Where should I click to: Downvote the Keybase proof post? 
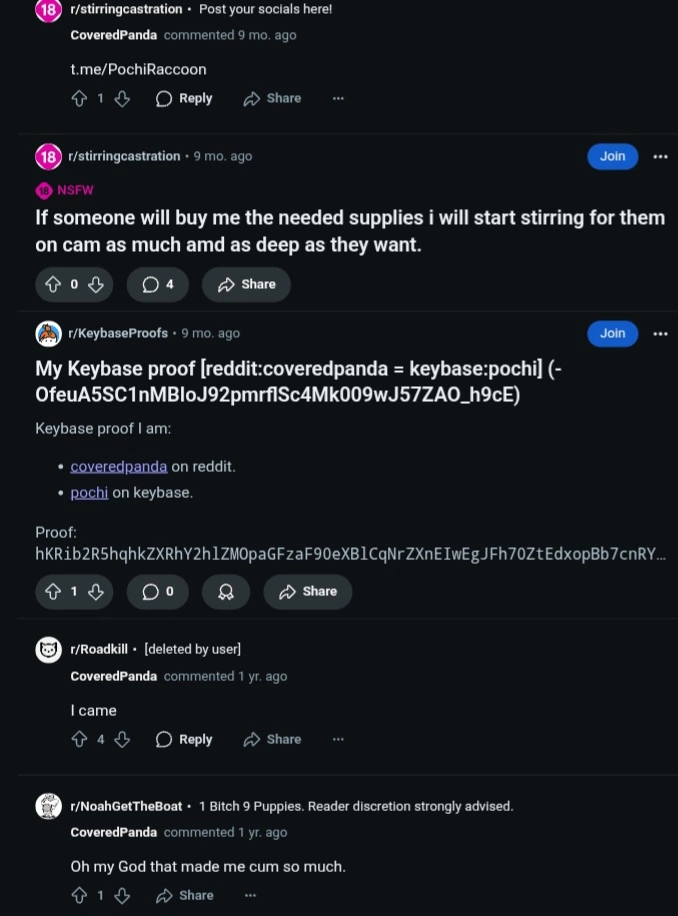point(96,591)
